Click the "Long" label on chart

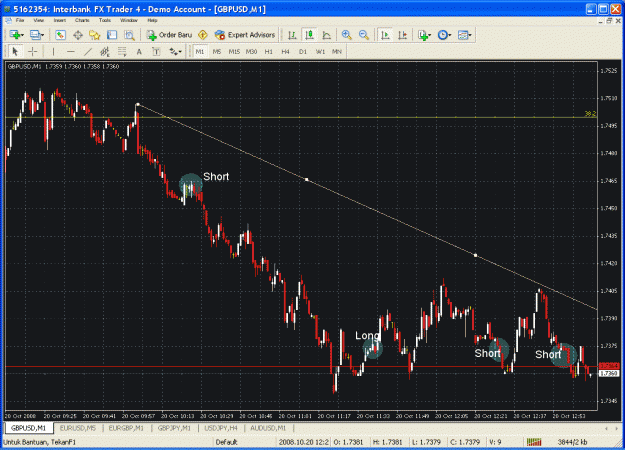[367, 336]
